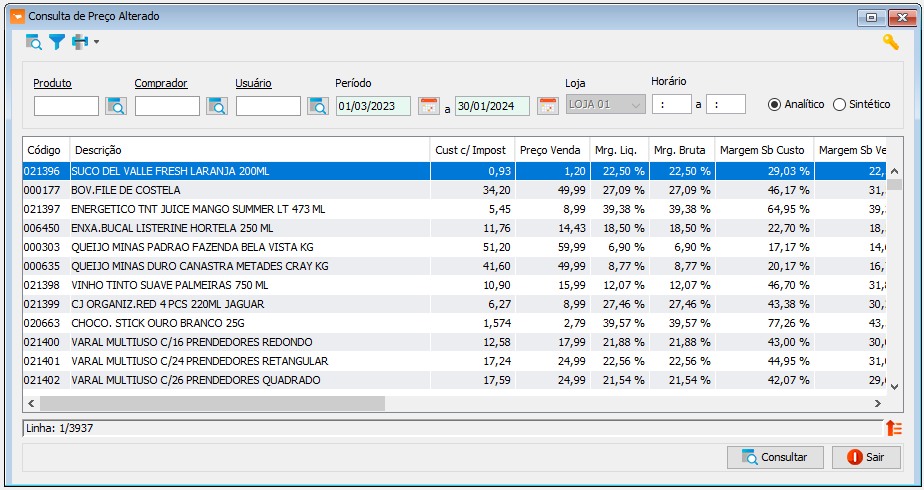
Task: Open the Usuário lookup search icon
Action: click(x=318, y=106)
